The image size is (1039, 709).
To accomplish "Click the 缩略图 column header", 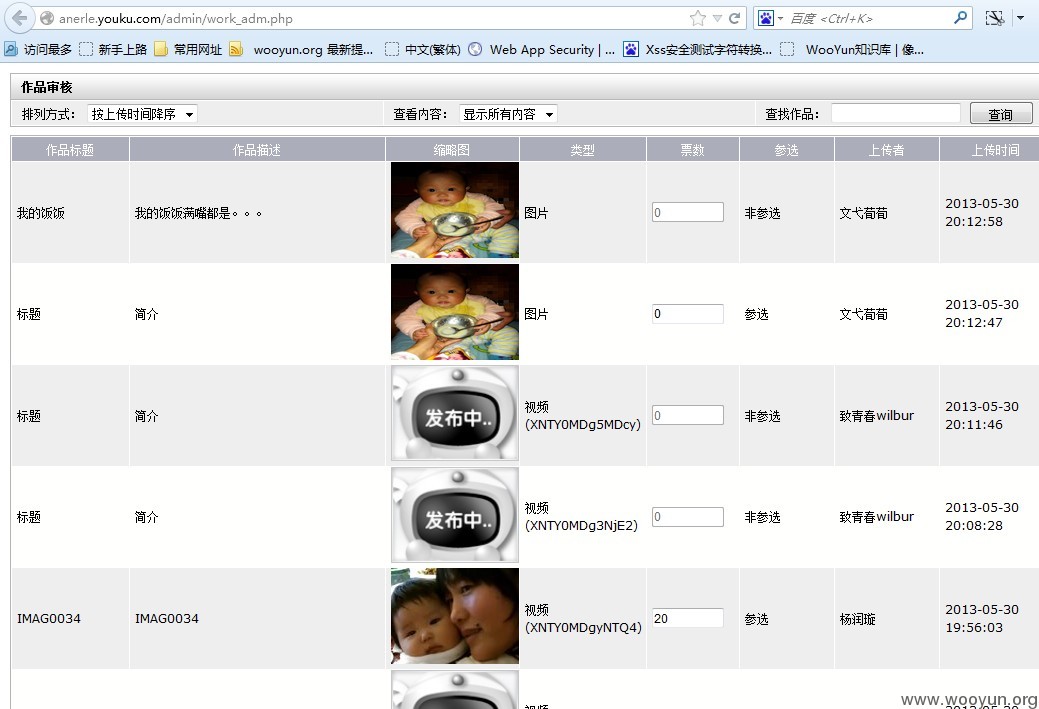I will tap(452, 150).
